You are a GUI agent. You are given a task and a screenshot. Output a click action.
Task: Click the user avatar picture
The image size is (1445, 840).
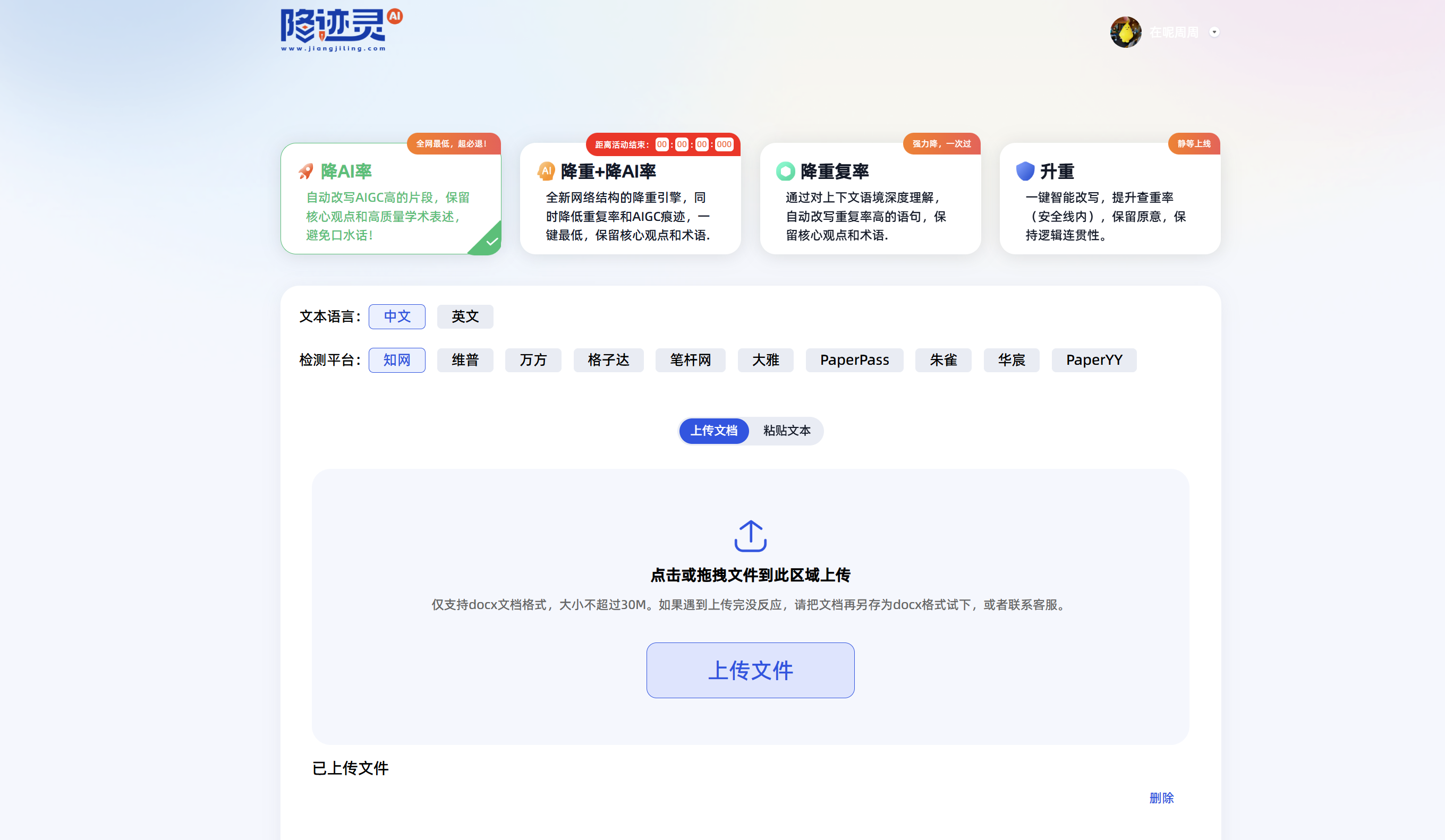click(1125, 32)
